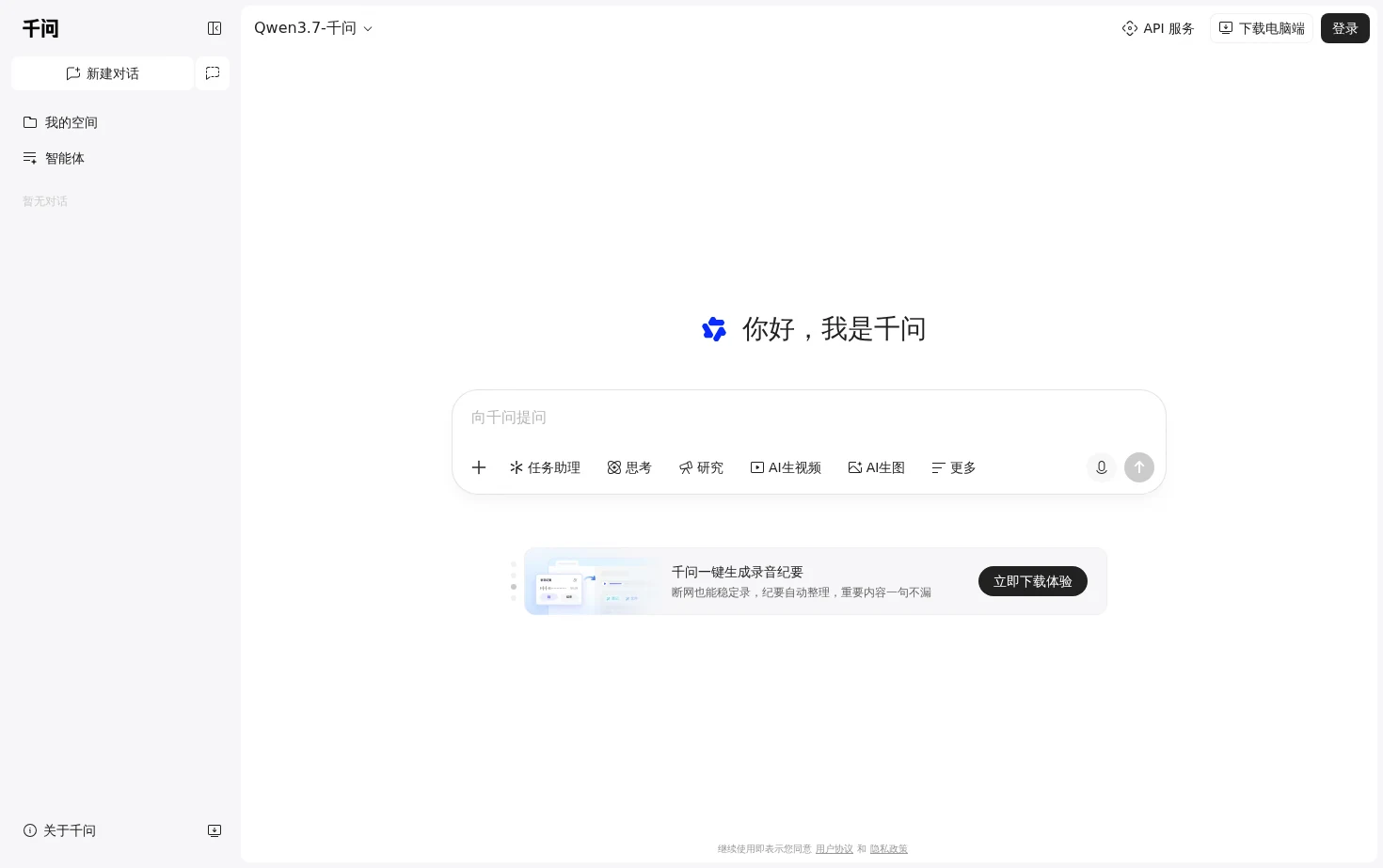Screen dimensions: 1383x868
Task: Expand the Qwen3.7-千问 model dropdown
Action: pos(313,28)
